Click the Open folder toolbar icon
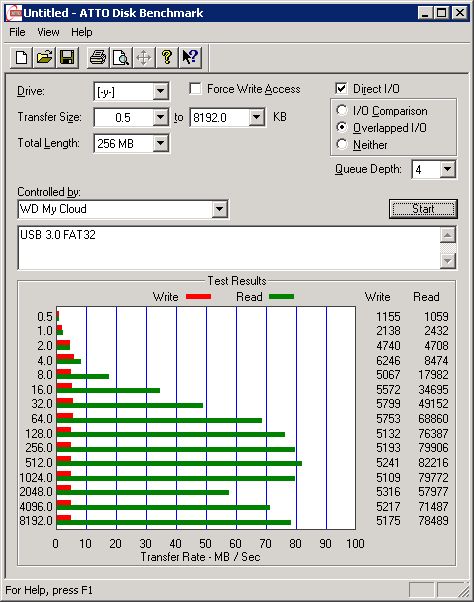The image size is (474, 602). tap(44, 58)
